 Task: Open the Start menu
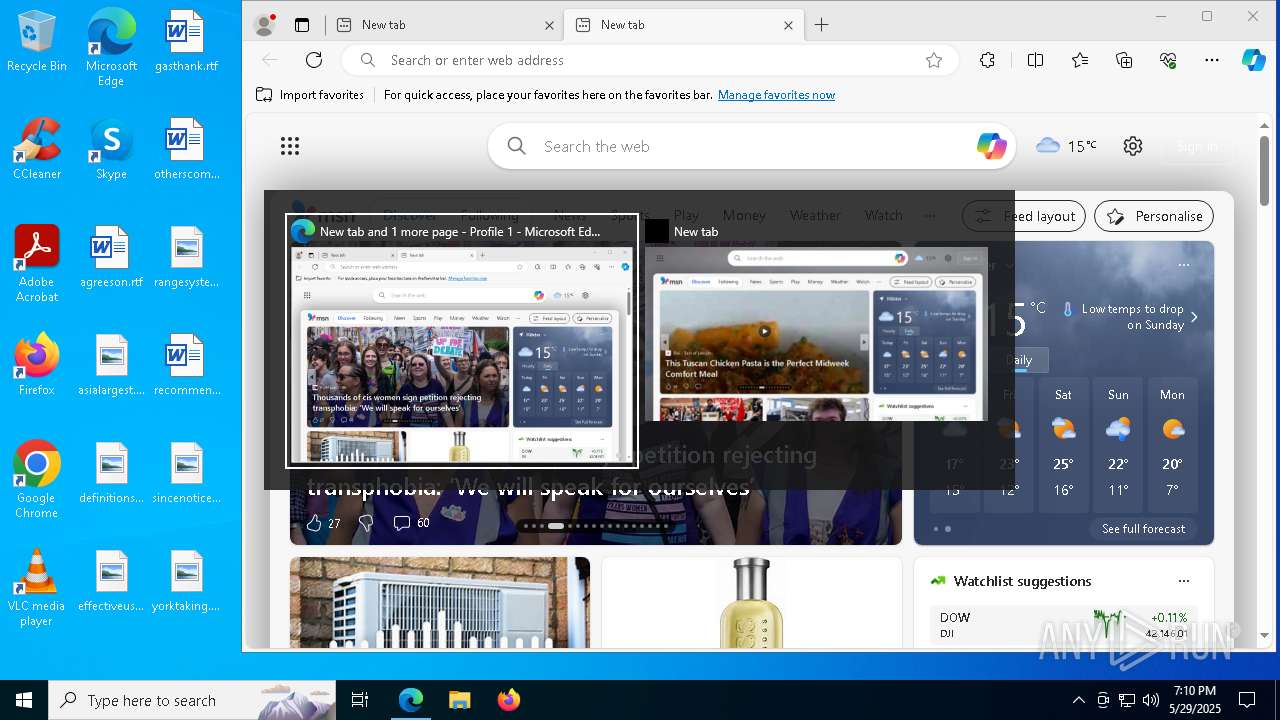24,700
